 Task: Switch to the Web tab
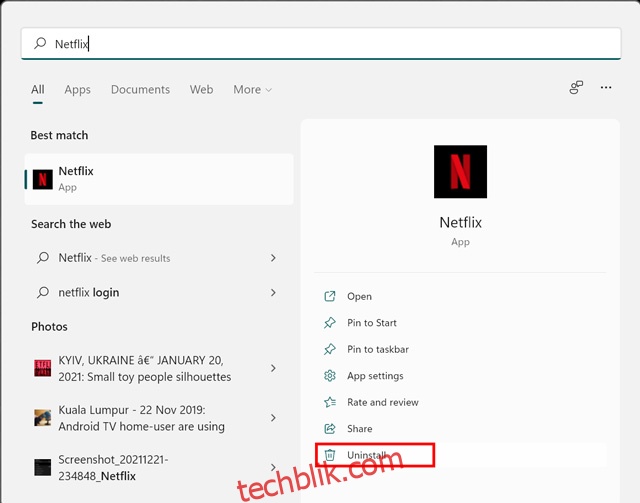click(201, 89)
